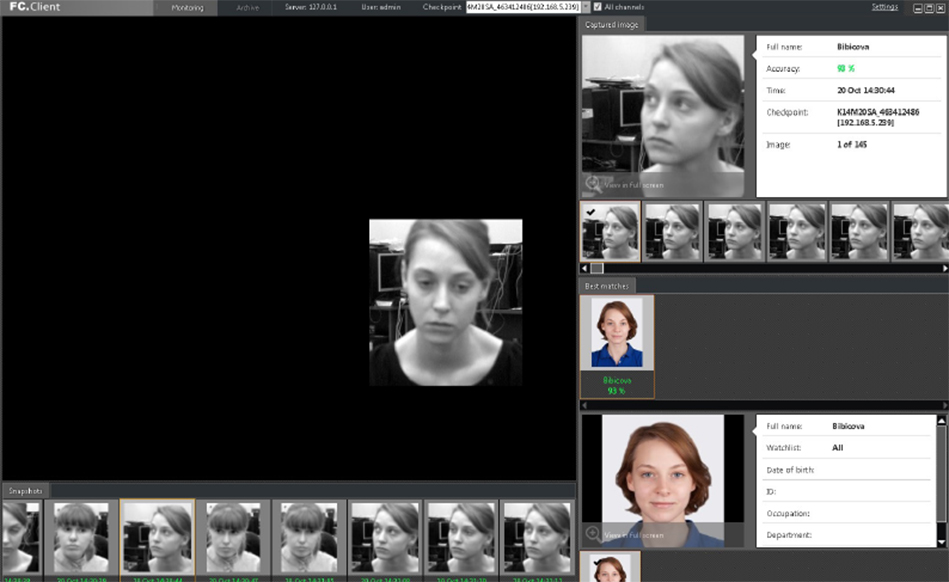The width and height of the screenshot is (949, 582).
Task: Click left arrow of best matches scrollbar
Action: pyautogui.click(x=584, y=405)
